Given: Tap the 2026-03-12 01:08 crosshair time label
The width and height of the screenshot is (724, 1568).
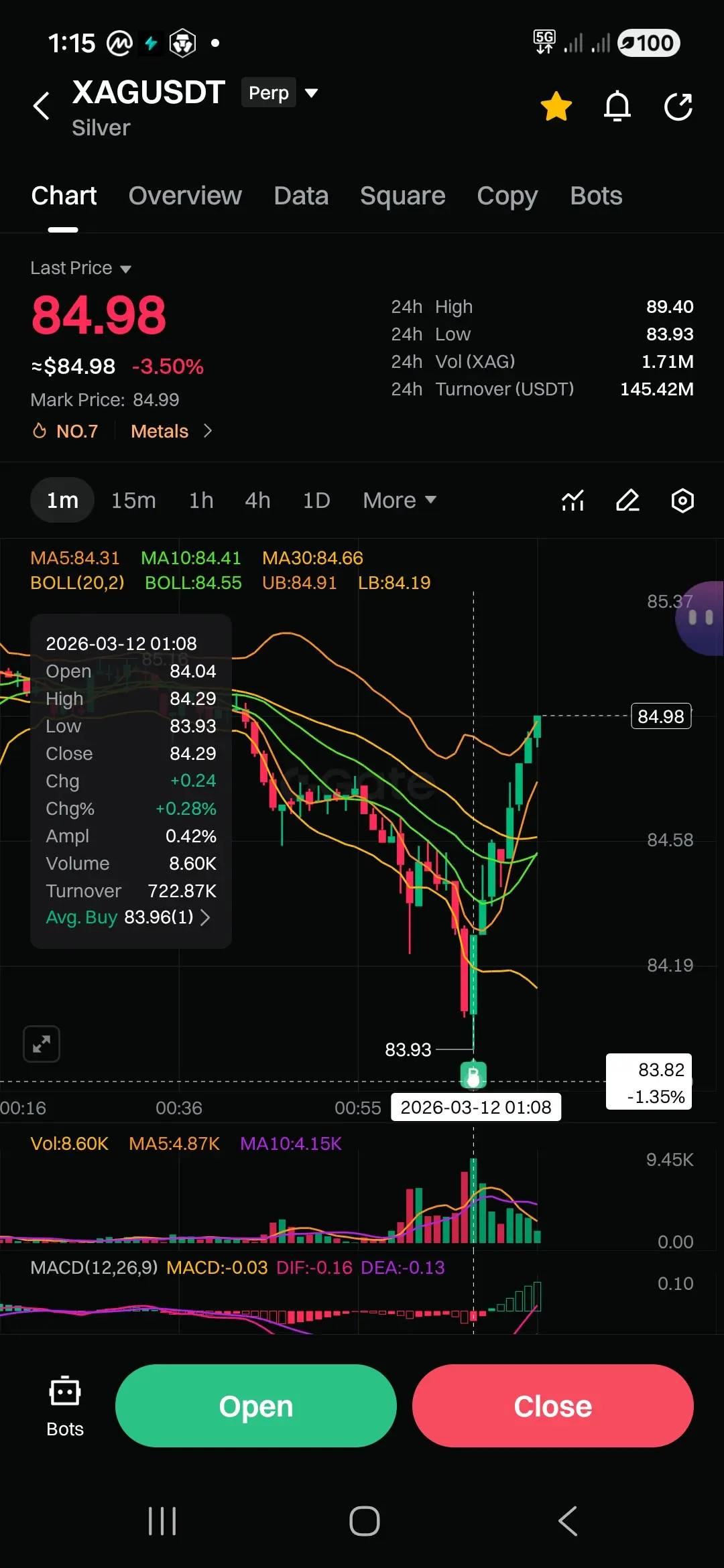Looking at the screenshot, I should (x=476, y=1107).
